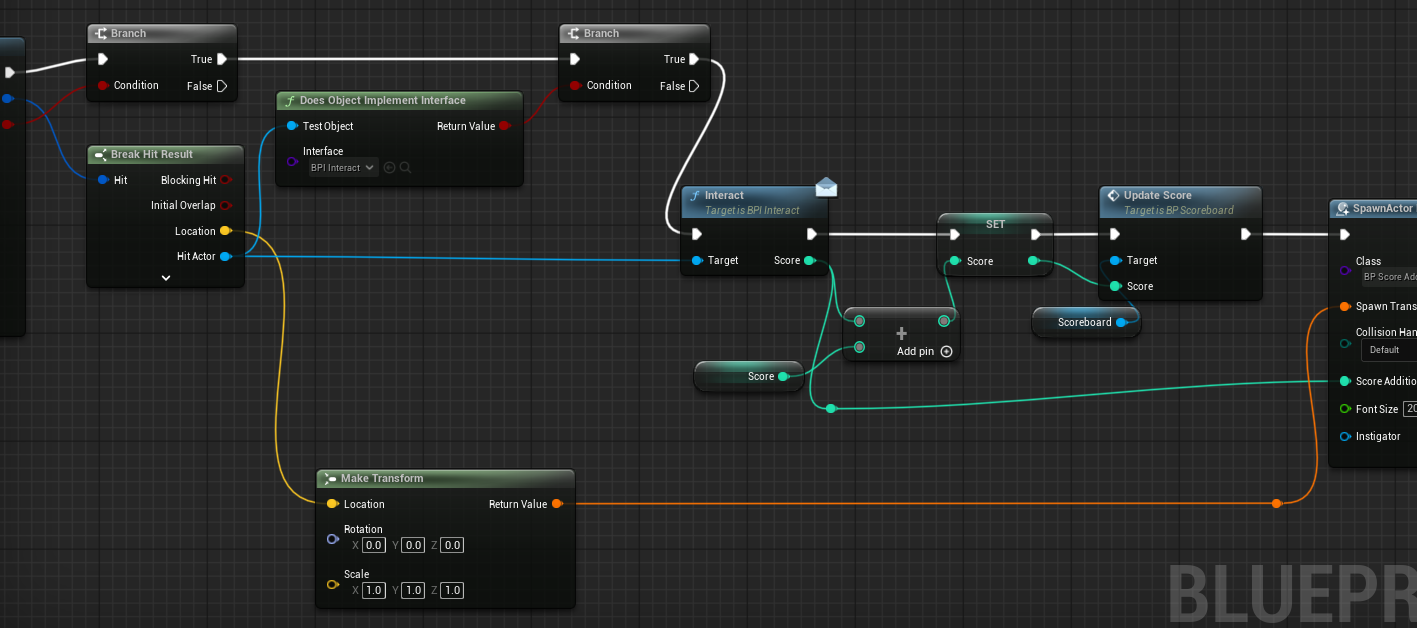Click the envelope message icon on Interact node
This screenshot has height=628, width=1417.
coord(826,187)
